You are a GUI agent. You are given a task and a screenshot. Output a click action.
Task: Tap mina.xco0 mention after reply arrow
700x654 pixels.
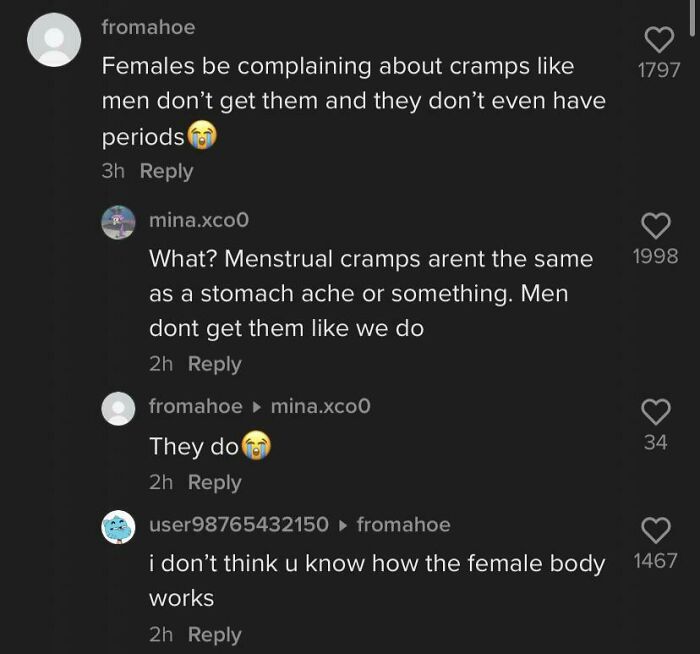pos(320,406)
